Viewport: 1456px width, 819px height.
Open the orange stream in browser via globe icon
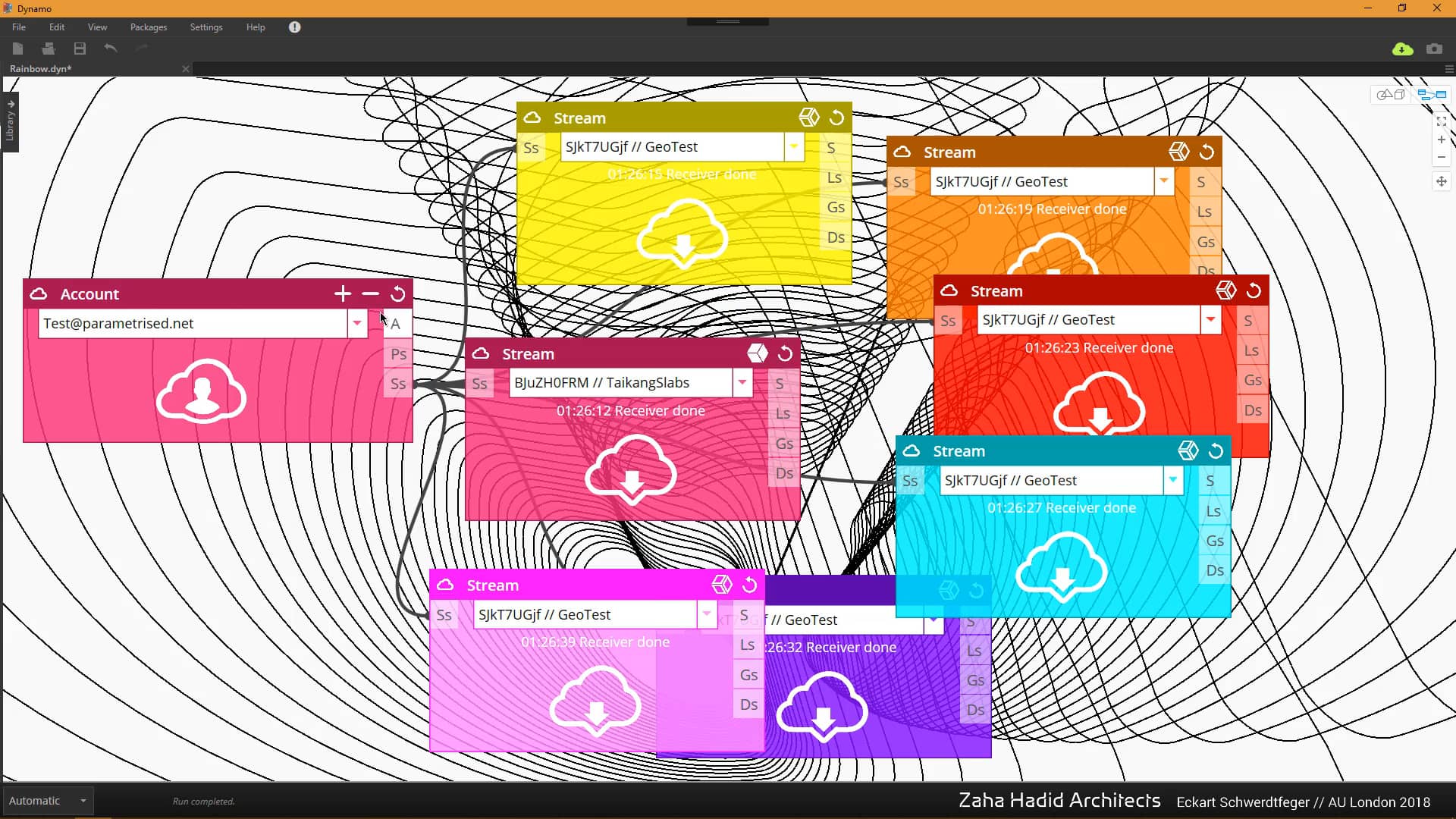(1179, 152)
